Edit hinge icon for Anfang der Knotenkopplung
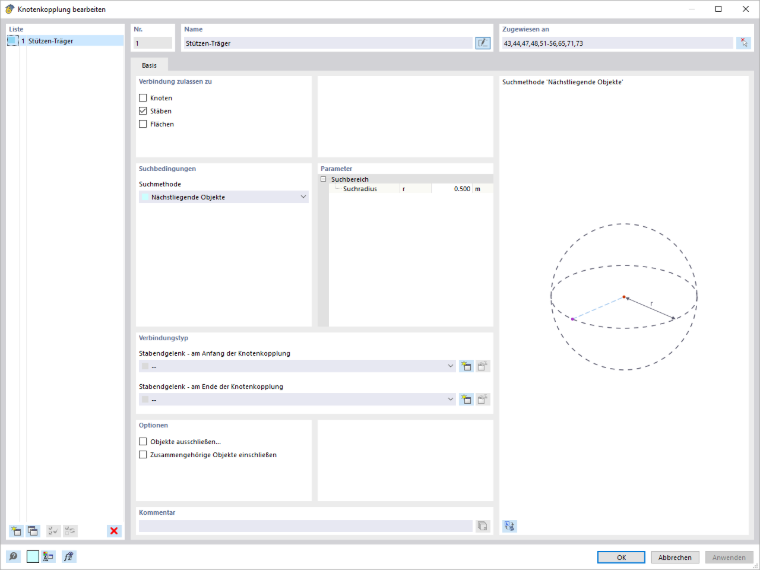 tap(483, 366)
